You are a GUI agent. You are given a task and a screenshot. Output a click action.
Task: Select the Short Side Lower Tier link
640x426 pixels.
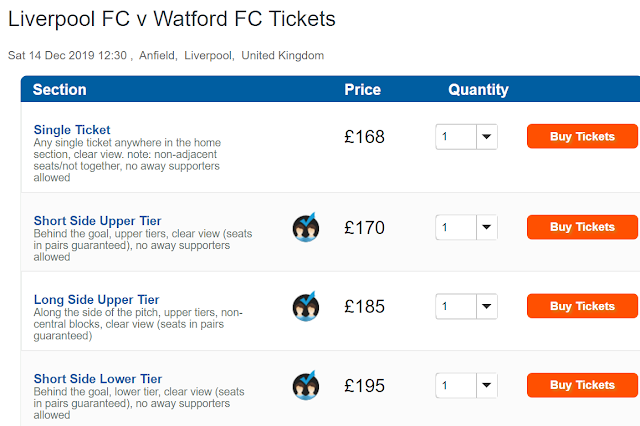tap(97, 379)
